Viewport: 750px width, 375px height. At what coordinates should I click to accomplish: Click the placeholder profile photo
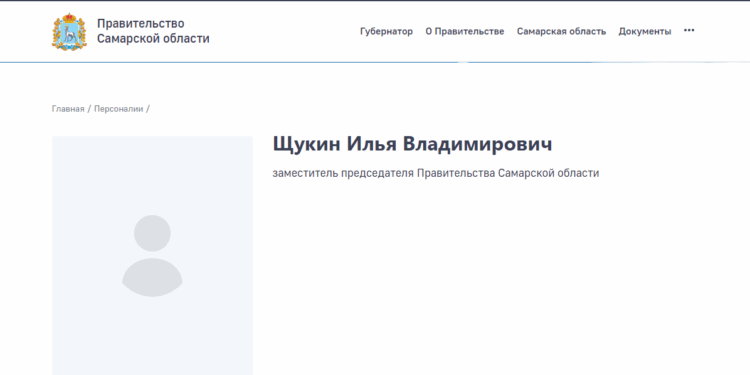tap(152, 255)
